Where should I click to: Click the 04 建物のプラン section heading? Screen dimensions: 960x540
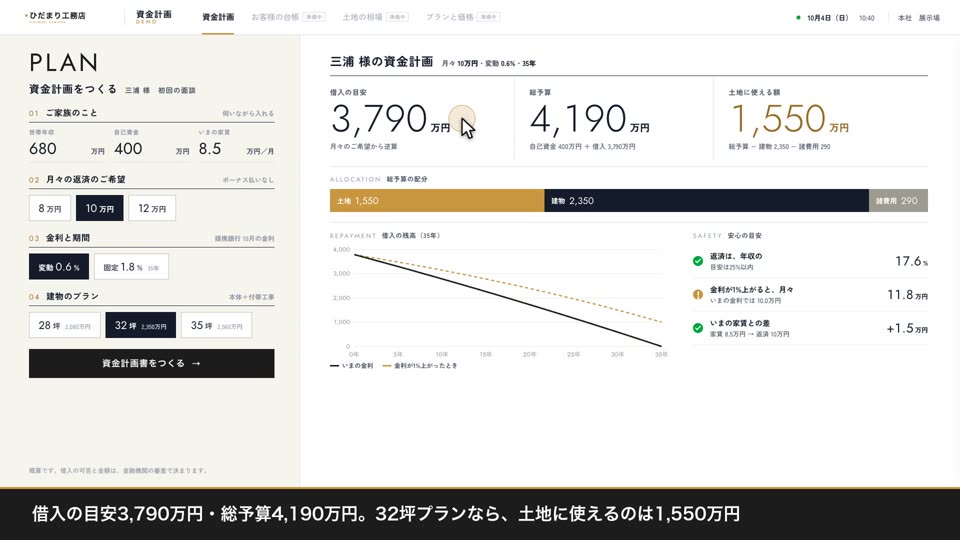[x=64, y=296]
